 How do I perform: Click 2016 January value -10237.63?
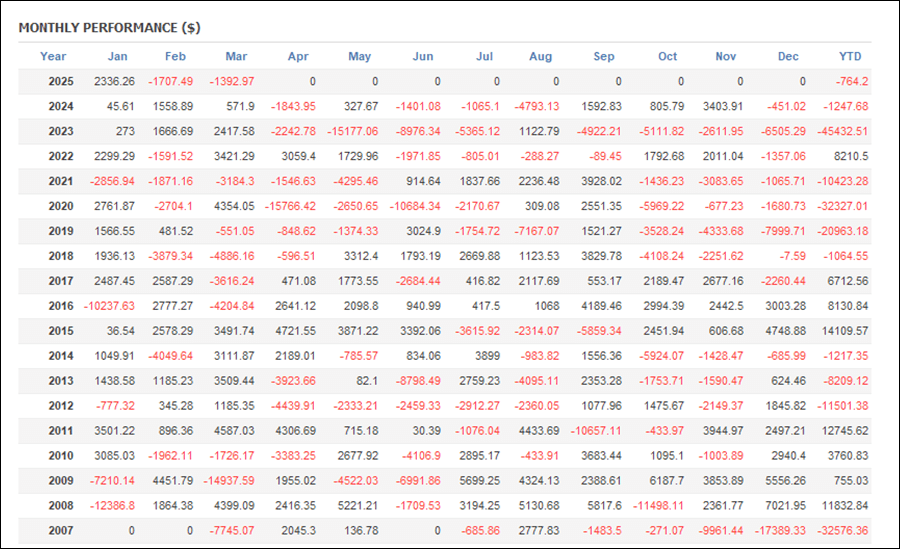(109, 306)
